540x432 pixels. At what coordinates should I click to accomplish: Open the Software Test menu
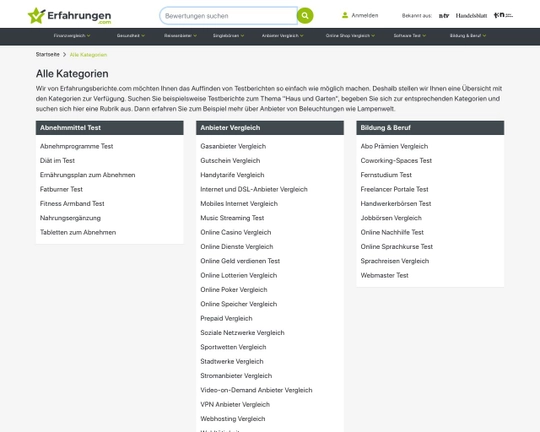point(410,35)
